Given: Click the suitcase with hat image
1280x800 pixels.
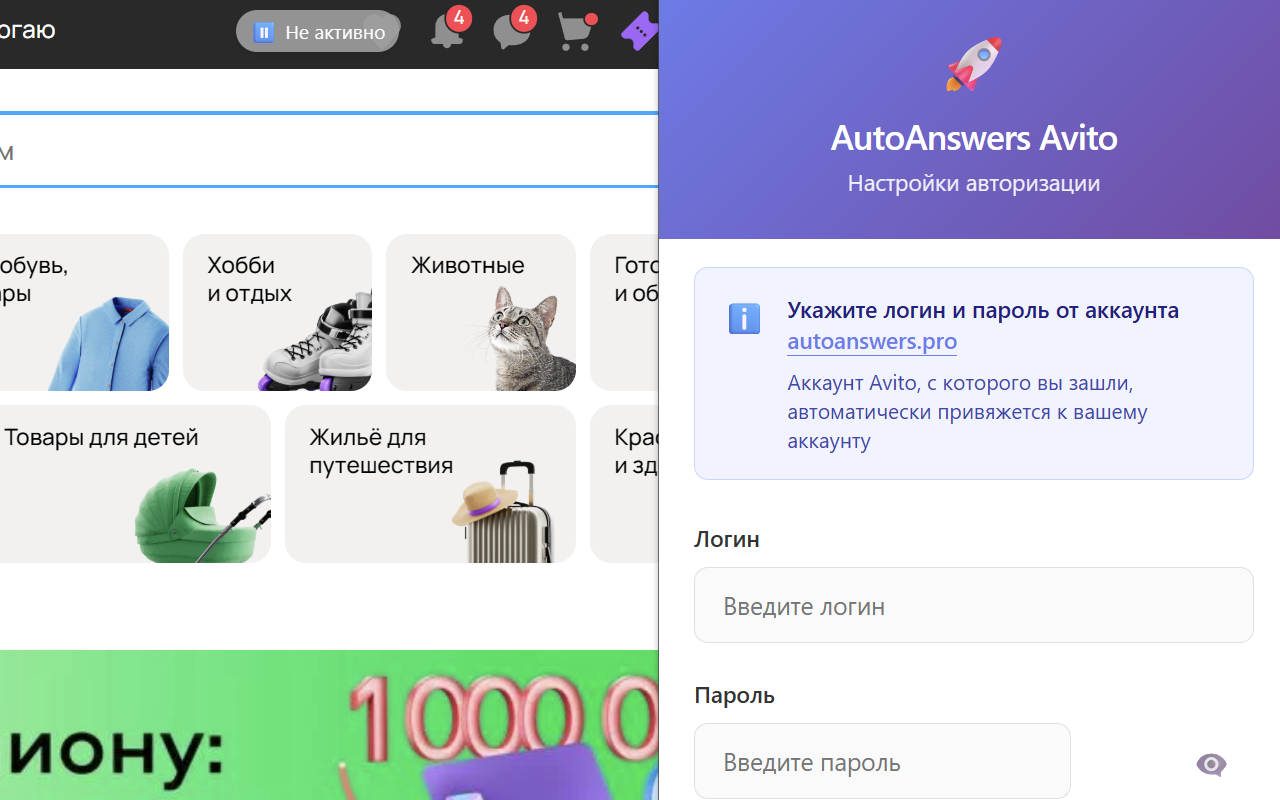Looking at the screenshot, I should pos(503,512).
